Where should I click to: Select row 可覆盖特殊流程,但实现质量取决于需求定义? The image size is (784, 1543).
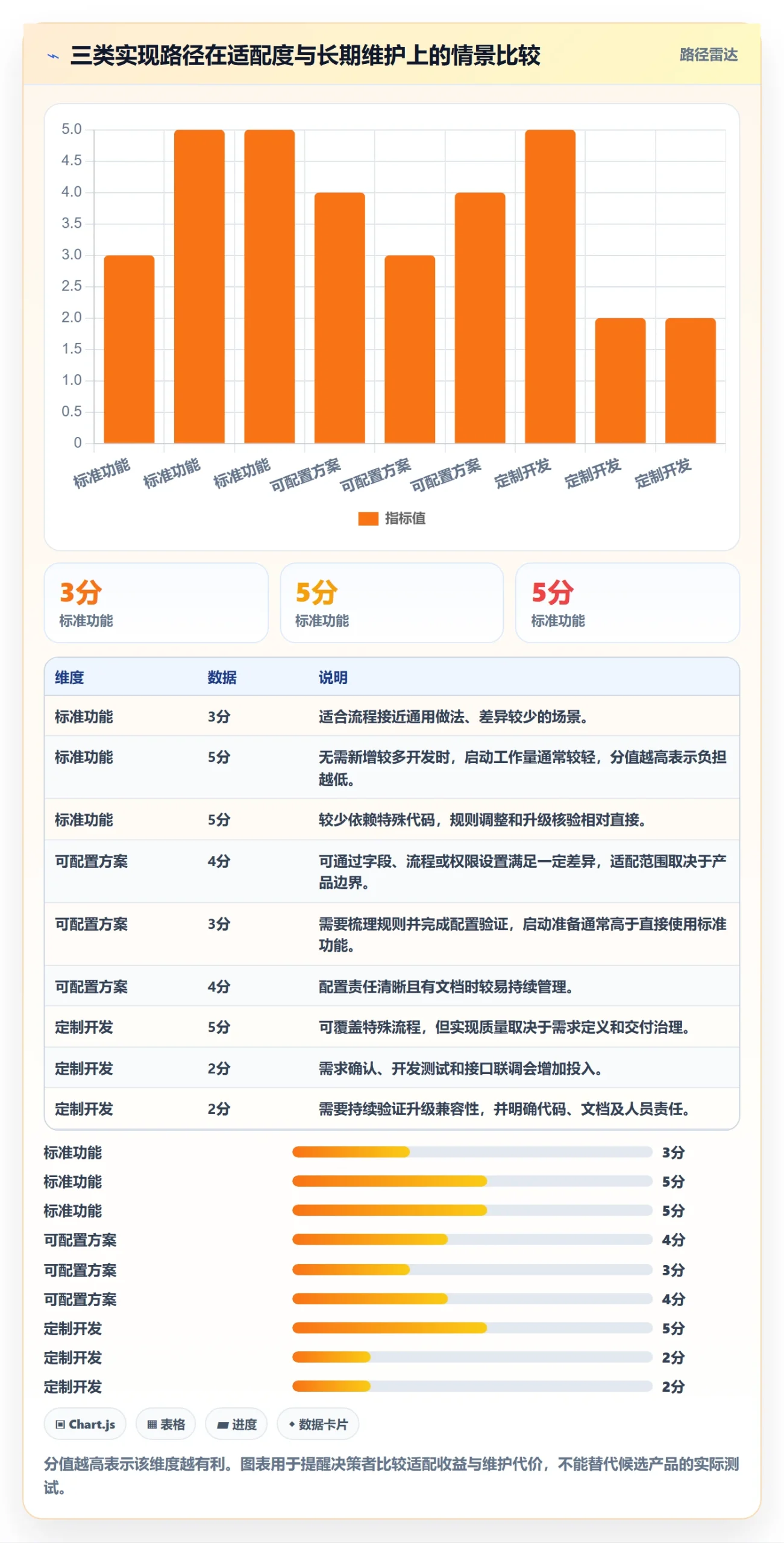(392, 1026)
